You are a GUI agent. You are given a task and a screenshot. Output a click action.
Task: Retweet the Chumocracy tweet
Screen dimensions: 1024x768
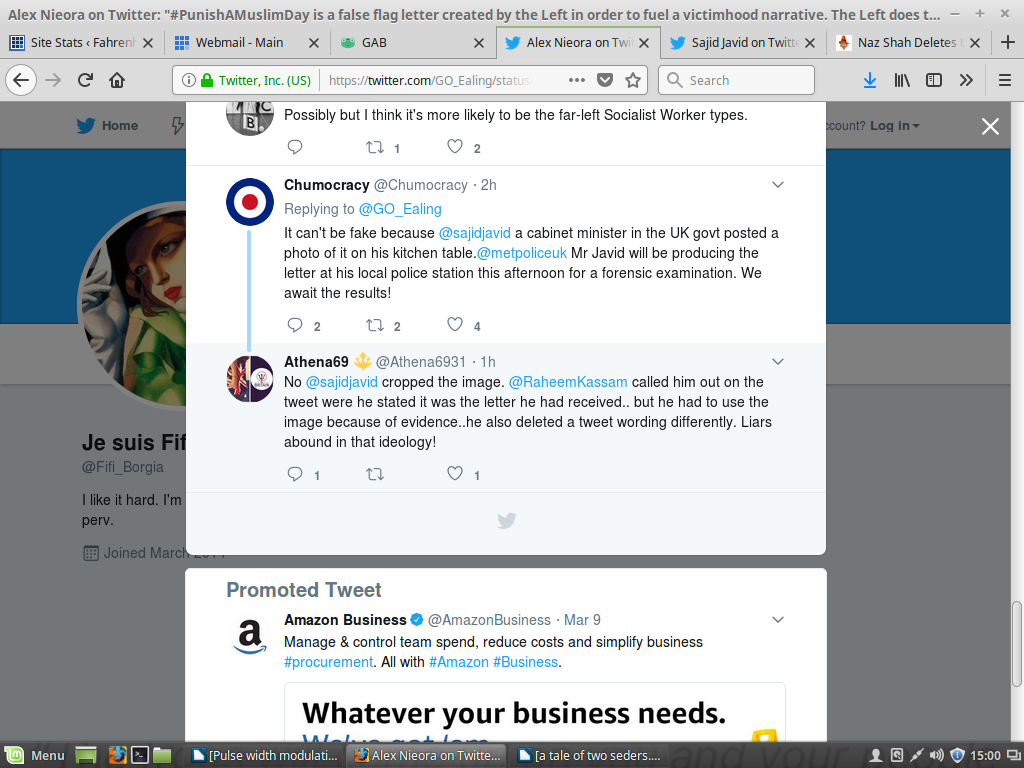(375, 325)
